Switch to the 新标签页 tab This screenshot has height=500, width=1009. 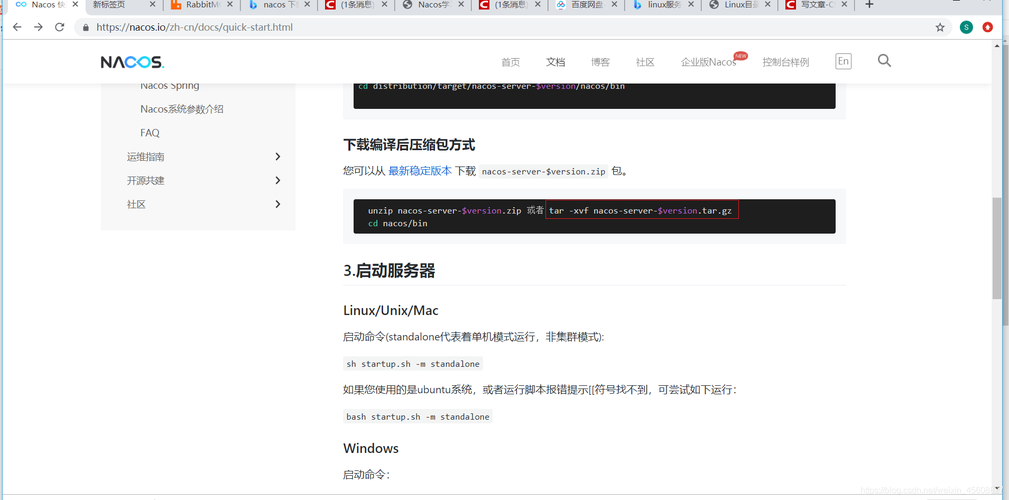pyautogui.click(x=117, y=5)
